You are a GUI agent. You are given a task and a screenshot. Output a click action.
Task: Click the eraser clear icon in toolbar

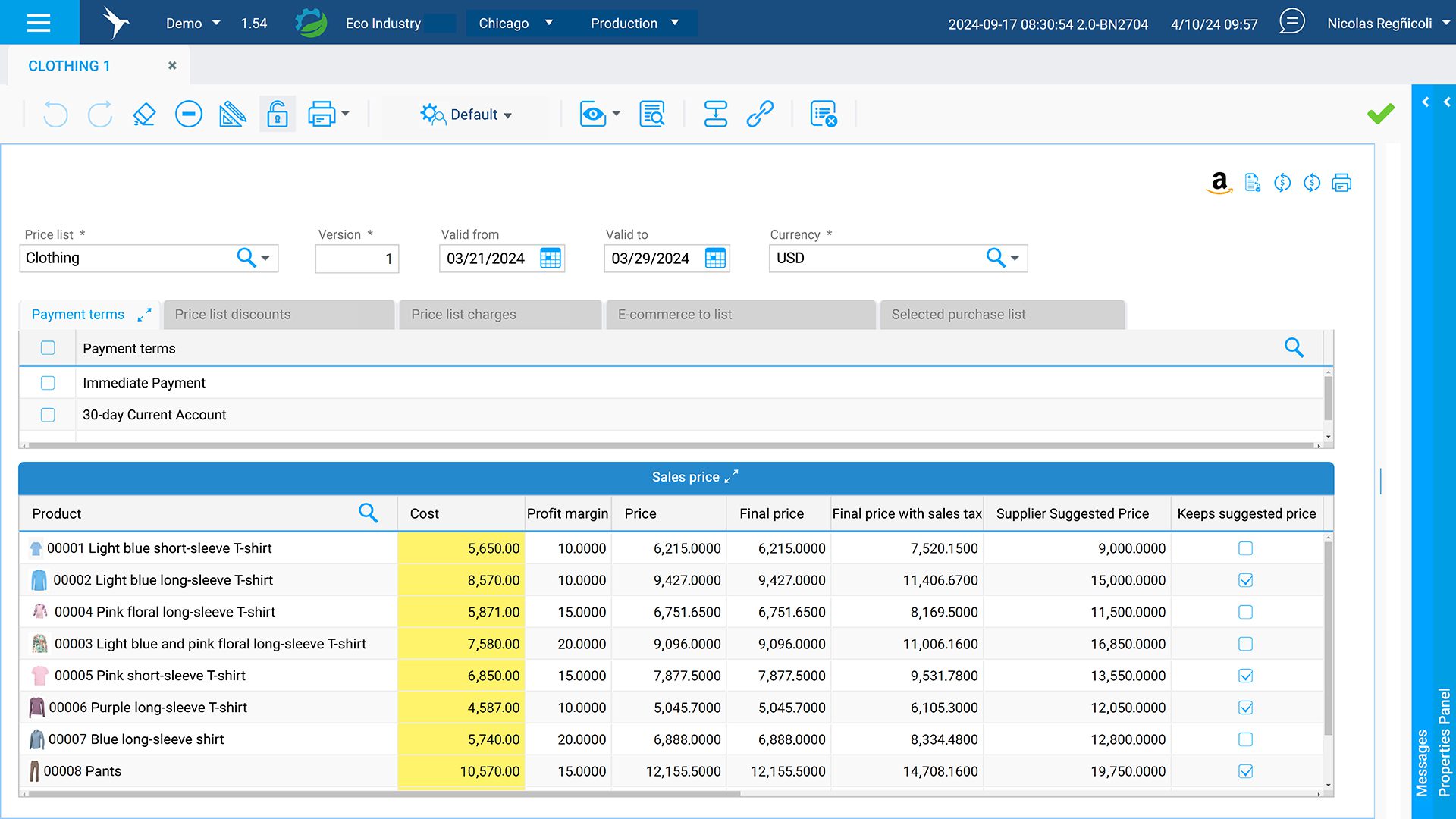click(144, 115)
